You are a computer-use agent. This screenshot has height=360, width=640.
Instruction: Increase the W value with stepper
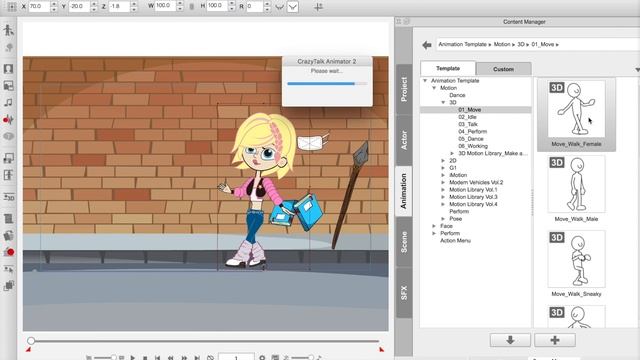point(180,4)
